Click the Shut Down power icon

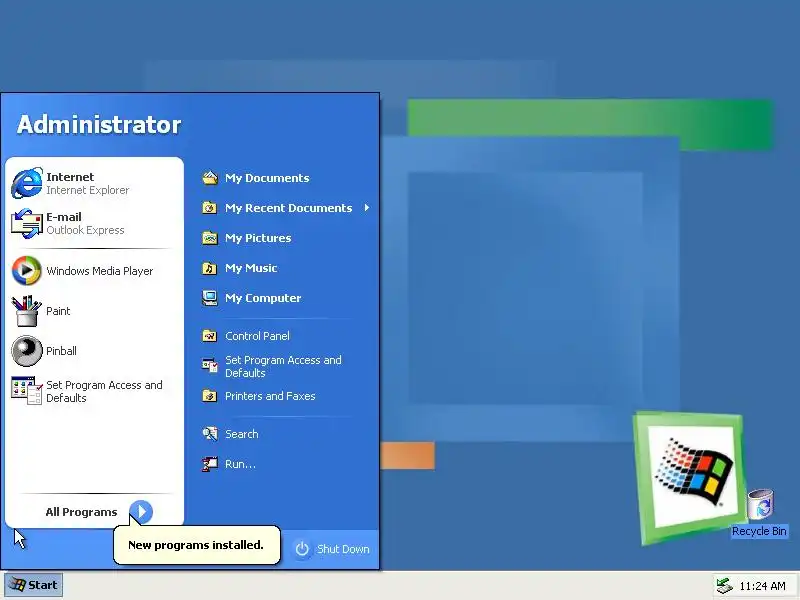click(302, 549)
